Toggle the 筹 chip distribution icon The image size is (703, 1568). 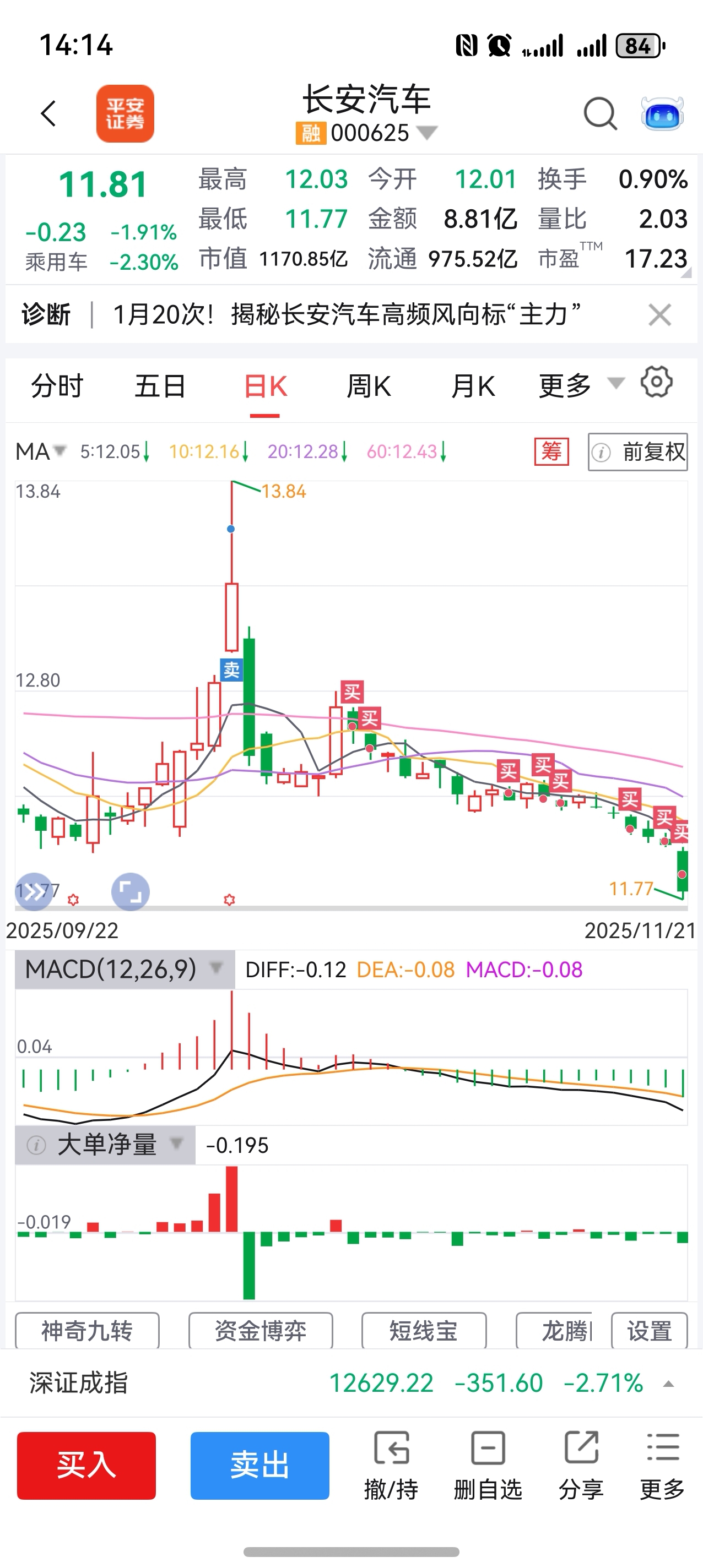click(551, 451)
